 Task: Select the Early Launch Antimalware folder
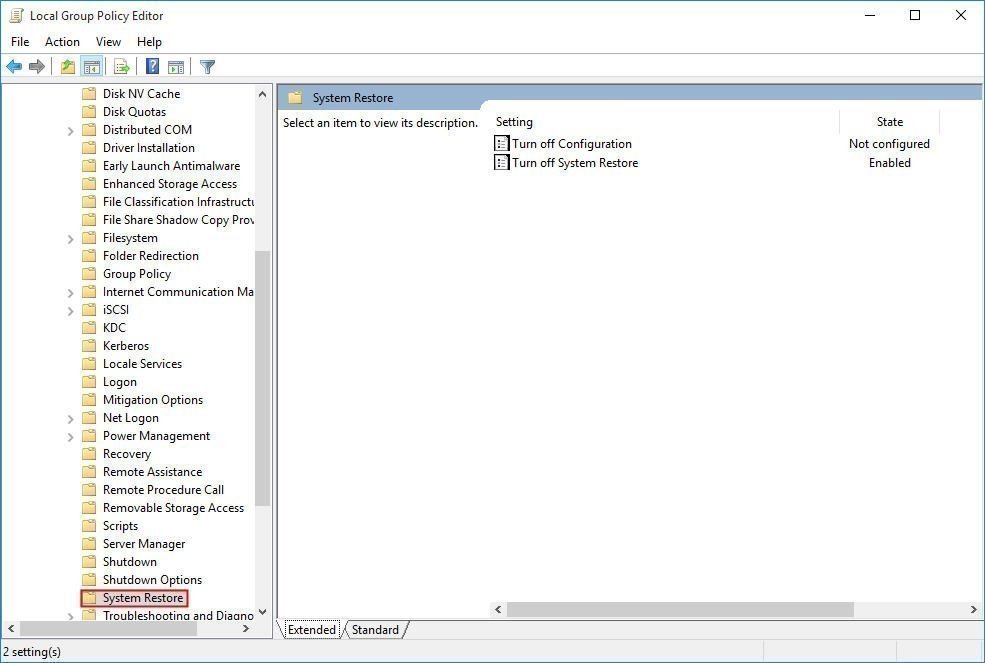click(171, 166)
